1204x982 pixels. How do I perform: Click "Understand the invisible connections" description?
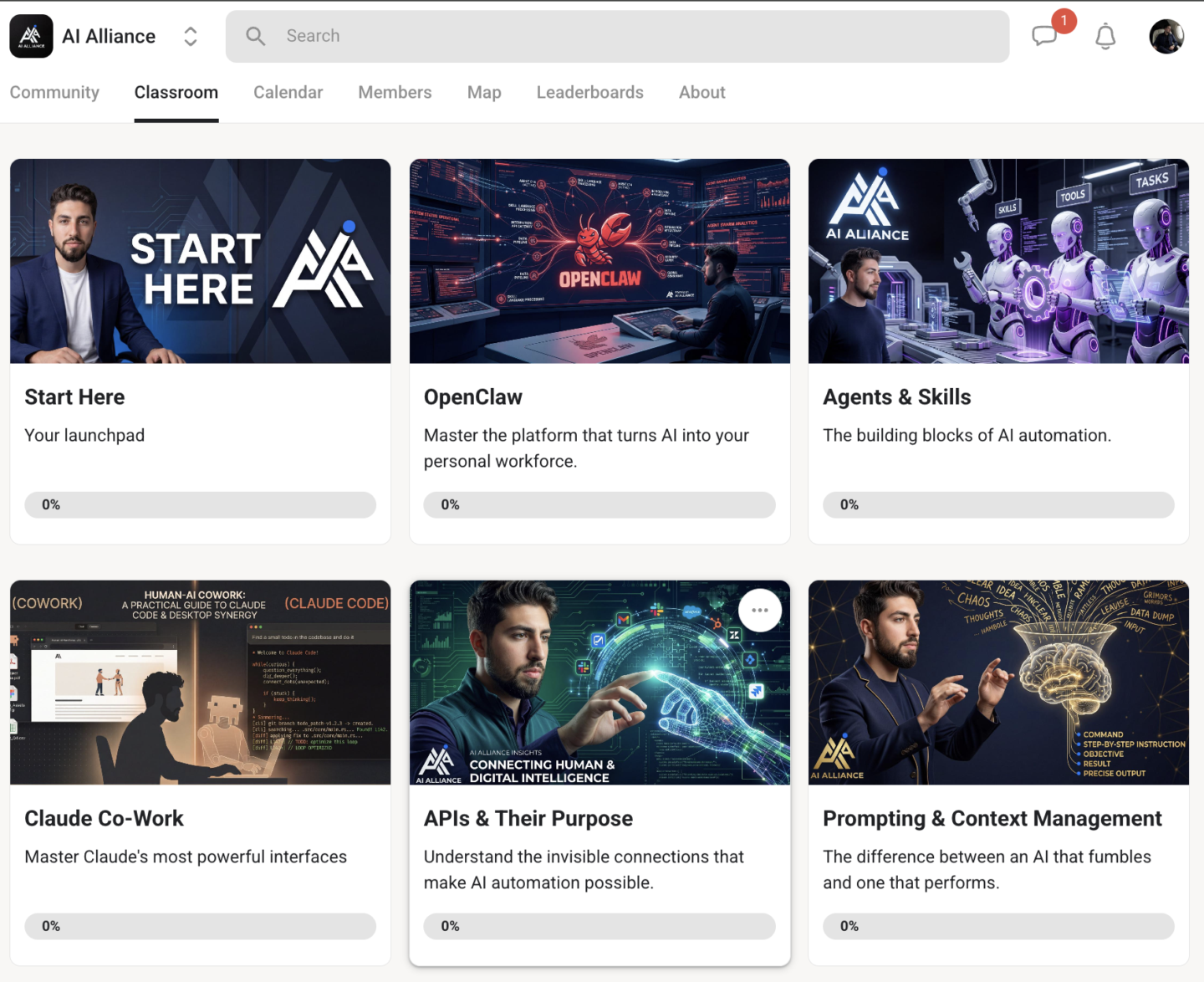[584, 870]
